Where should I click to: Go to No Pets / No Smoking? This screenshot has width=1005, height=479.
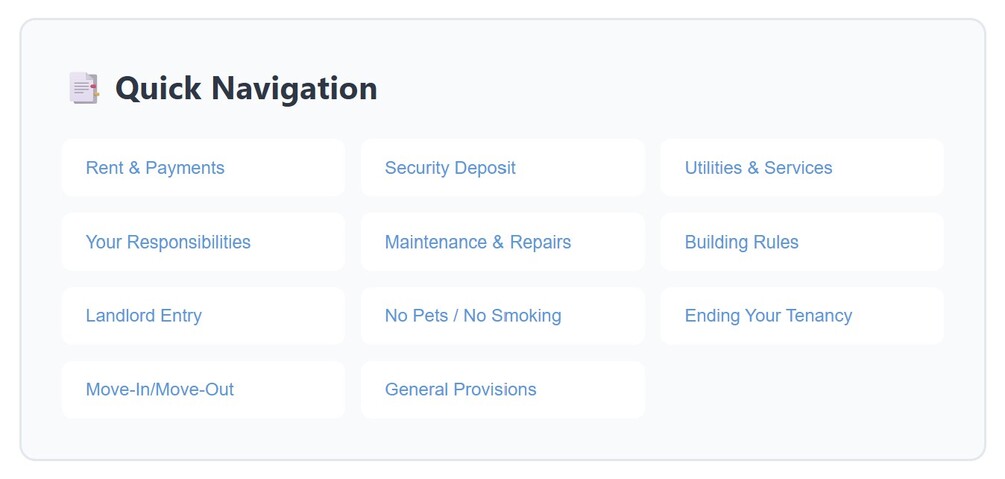coord(473,316)
